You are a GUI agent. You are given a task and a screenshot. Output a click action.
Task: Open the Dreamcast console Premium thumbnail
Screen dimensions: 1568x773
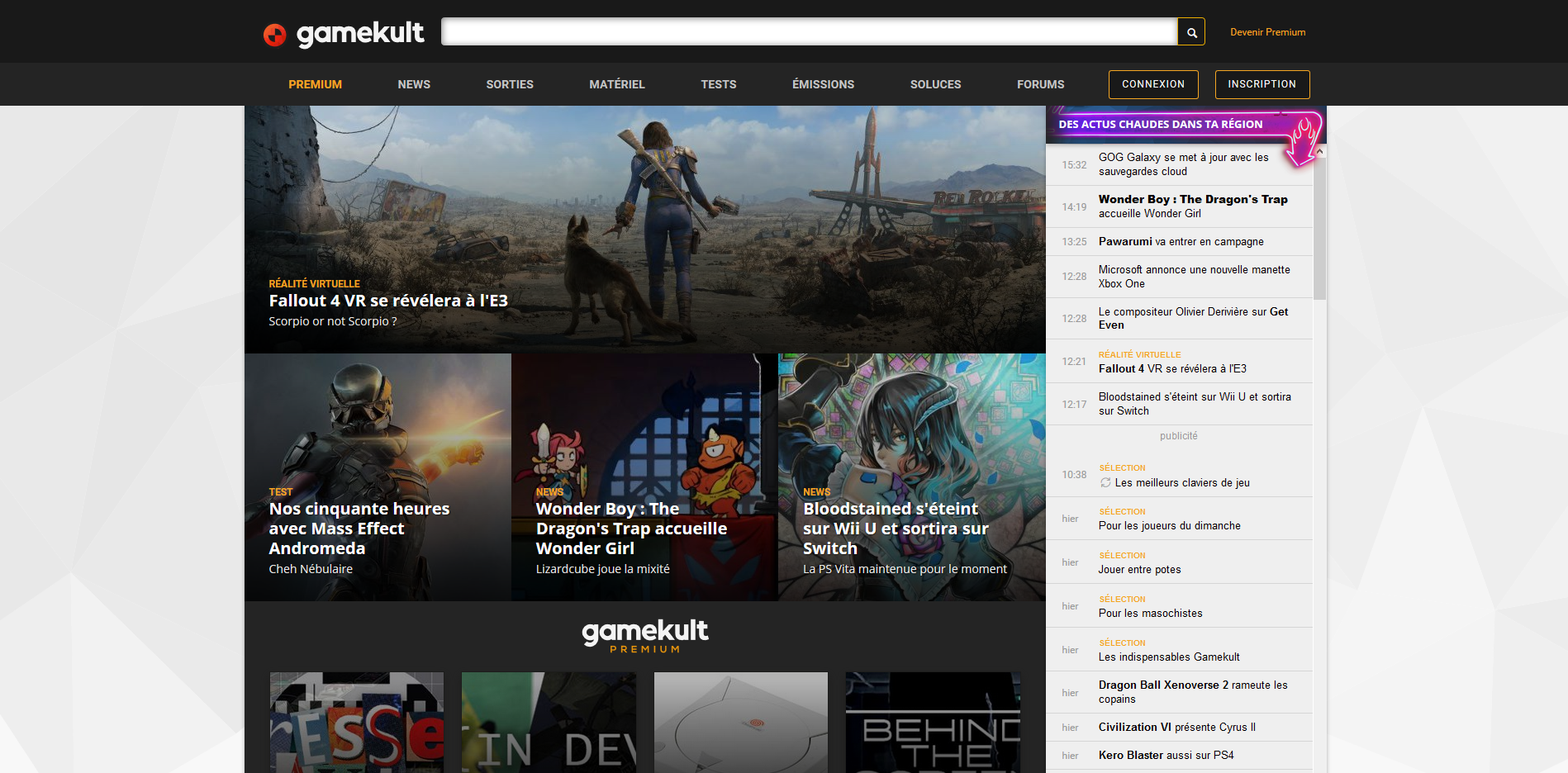tap(740, 723)
